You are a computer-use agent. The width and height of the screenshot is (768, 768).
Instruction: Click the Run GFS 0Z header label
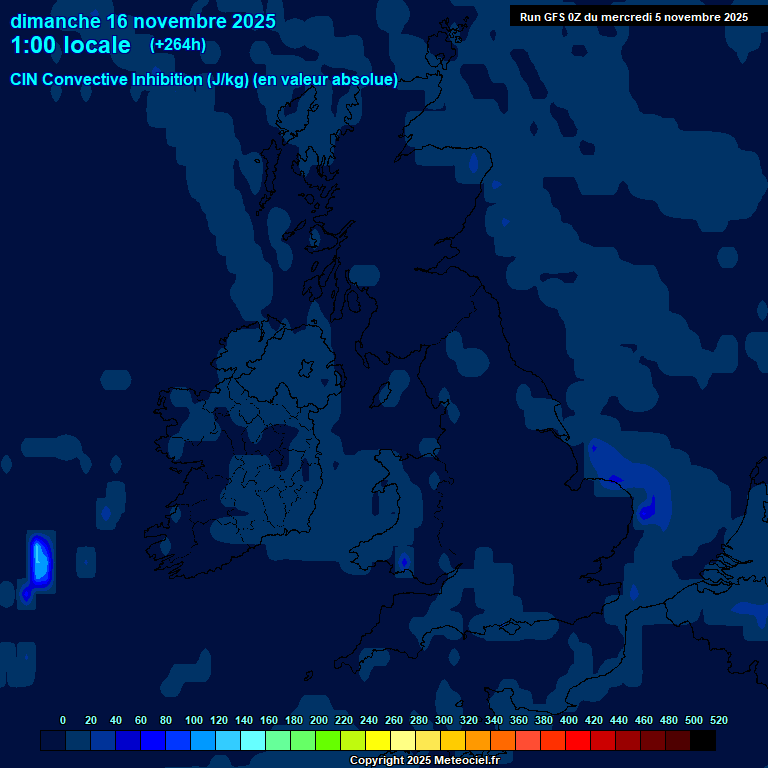pos(633,17)
